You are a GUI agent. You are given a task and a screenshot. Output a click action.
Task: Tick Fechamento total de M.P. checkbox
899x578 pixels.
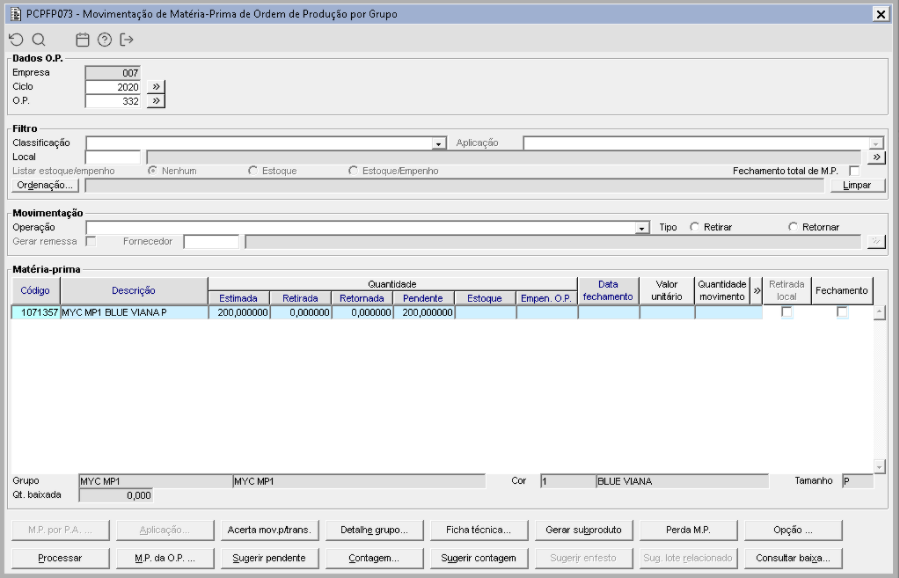tap(854, 171)
